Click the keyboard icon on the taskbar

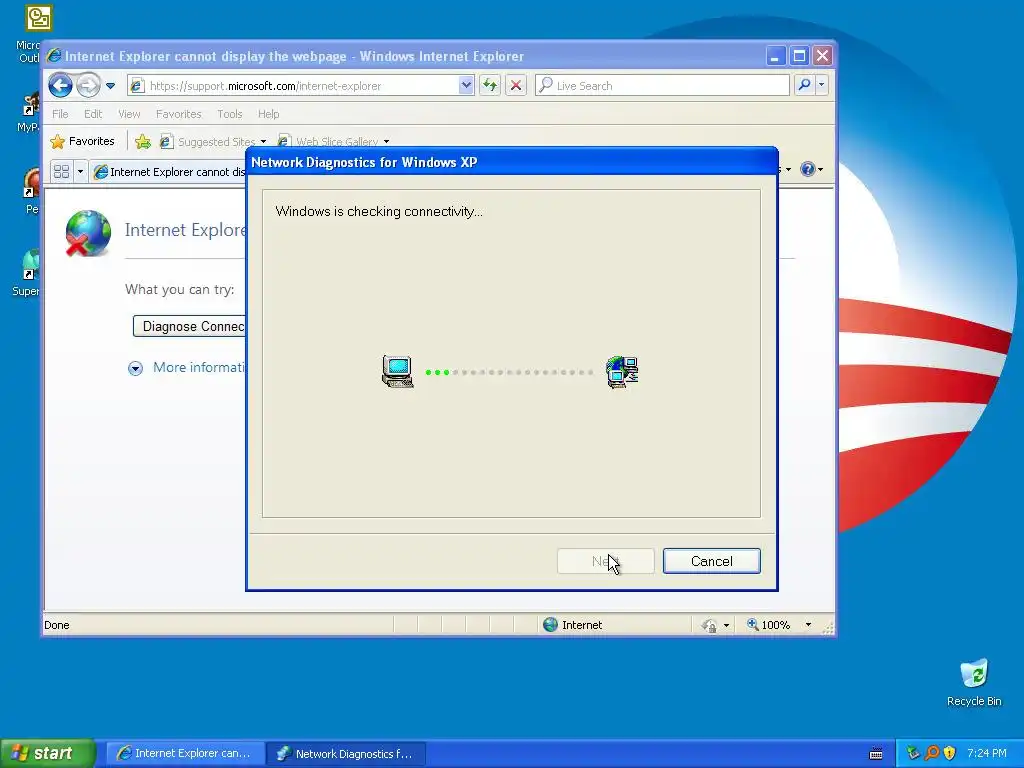click(x=876, y=754)
